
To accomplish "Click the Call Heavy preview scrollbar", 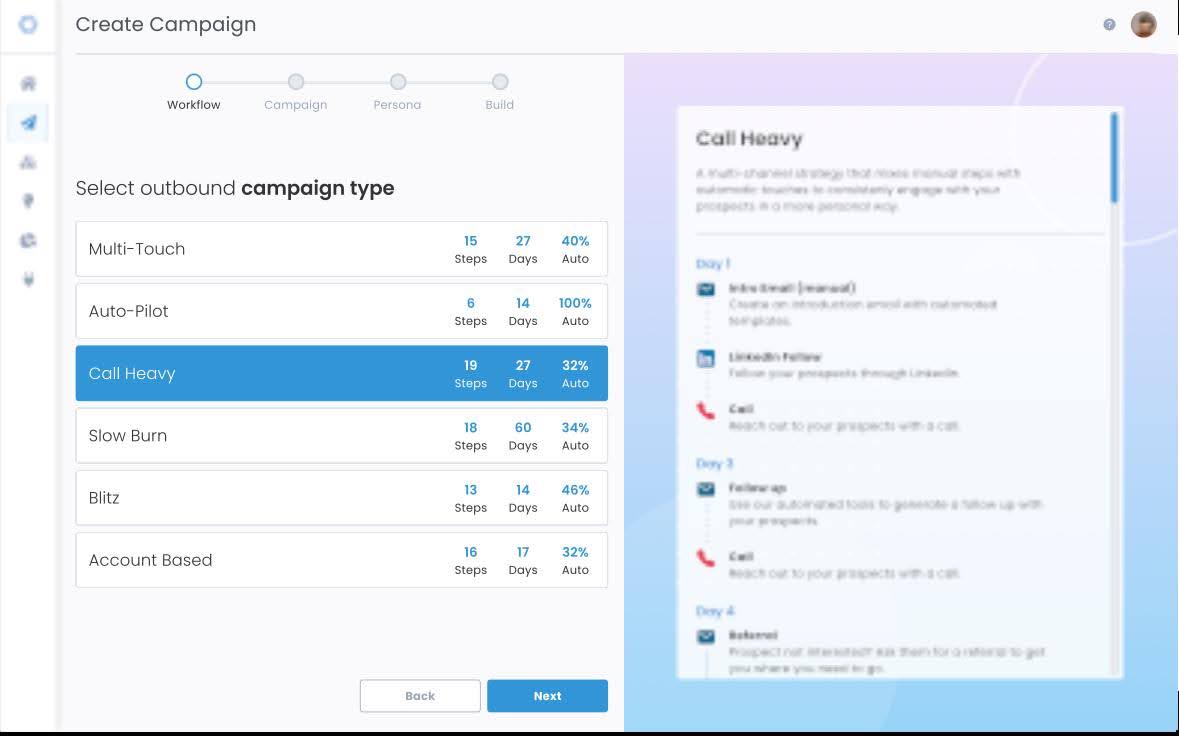I will click(1114, 158).
